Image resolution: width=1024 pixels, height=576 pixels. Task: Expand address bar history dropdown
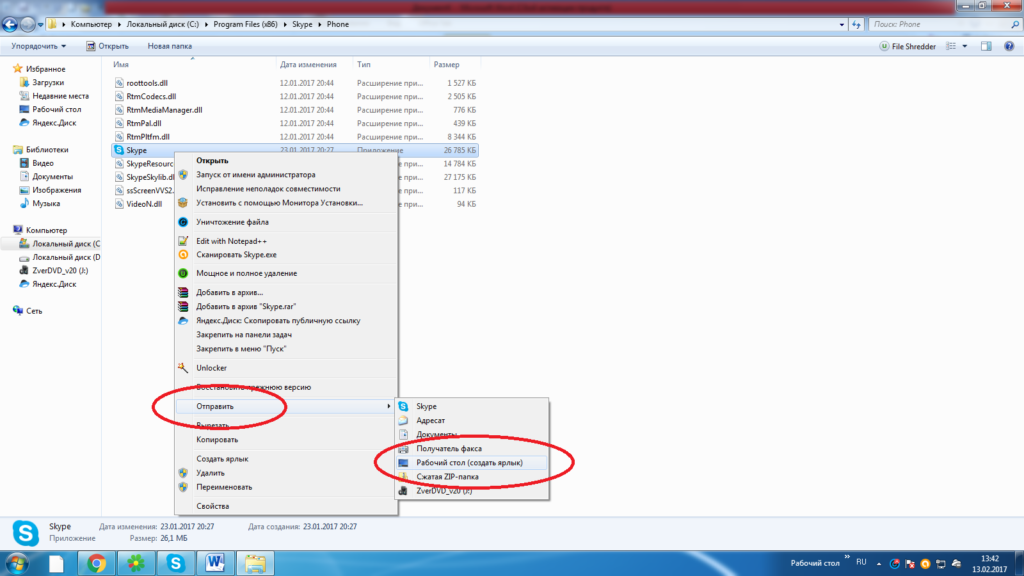pyautogui.click(x=841, y=25)
